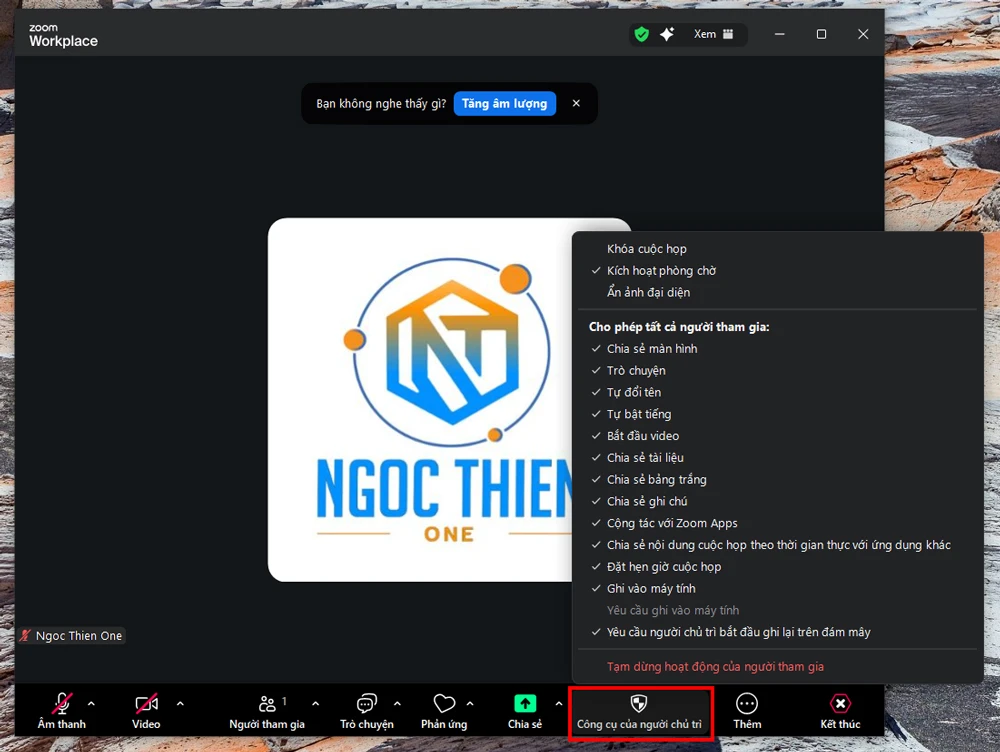The height and width of the screenshot is (752, 1000).
Task: Select Khóa cuộc họp menu item
Action: point(647,249)
